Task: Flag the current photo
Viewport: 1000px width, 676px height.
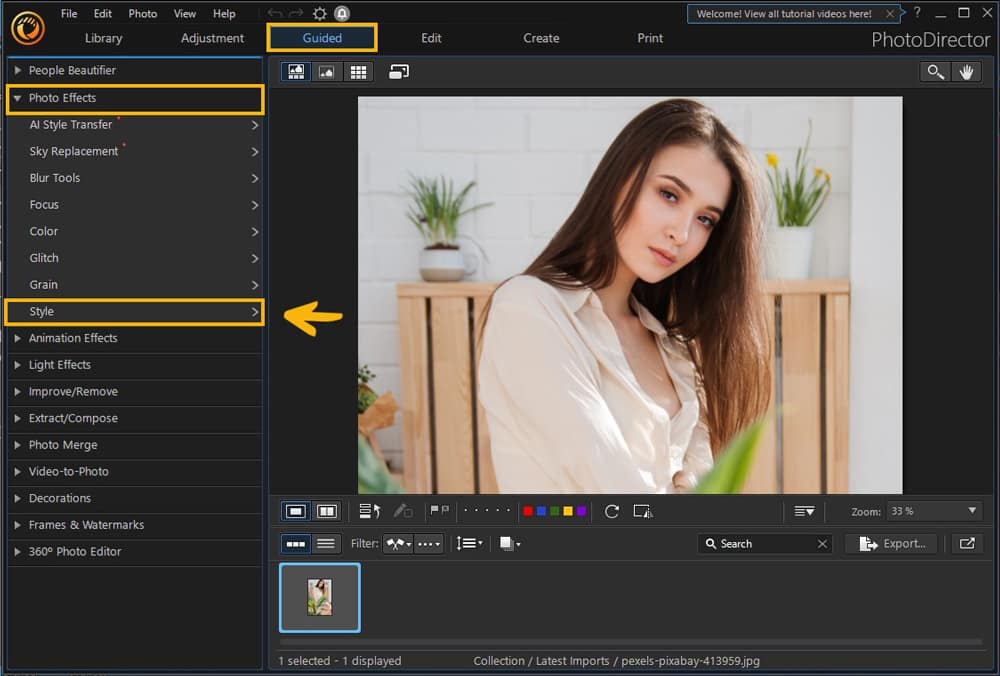Action: click(435, 510)
